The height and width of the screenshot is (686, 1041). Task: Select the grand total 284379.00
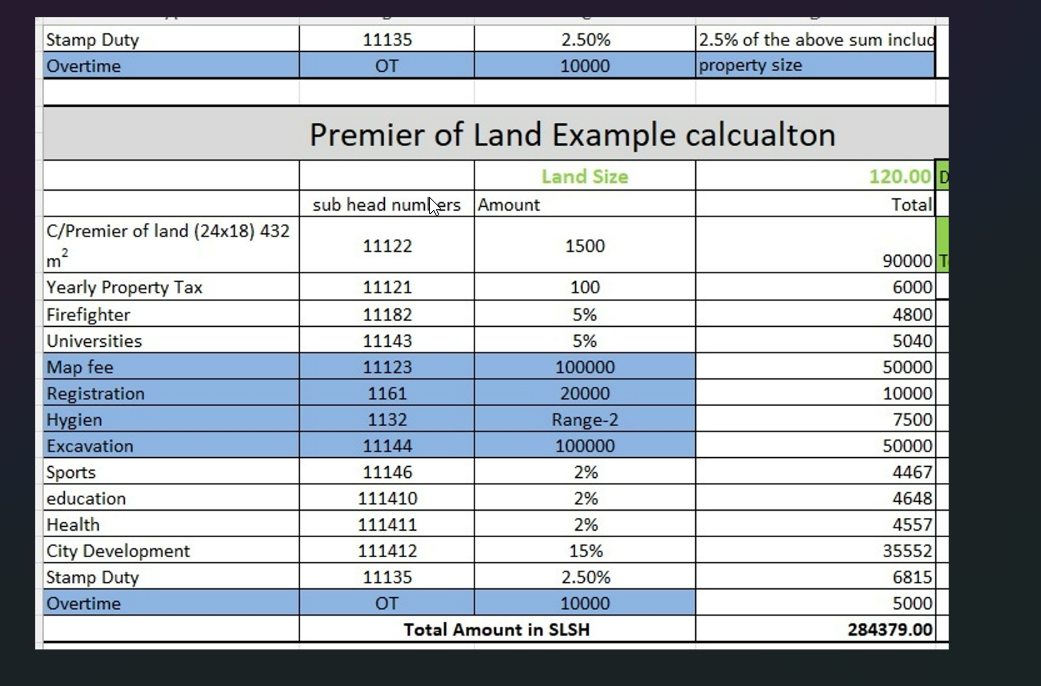815,630
